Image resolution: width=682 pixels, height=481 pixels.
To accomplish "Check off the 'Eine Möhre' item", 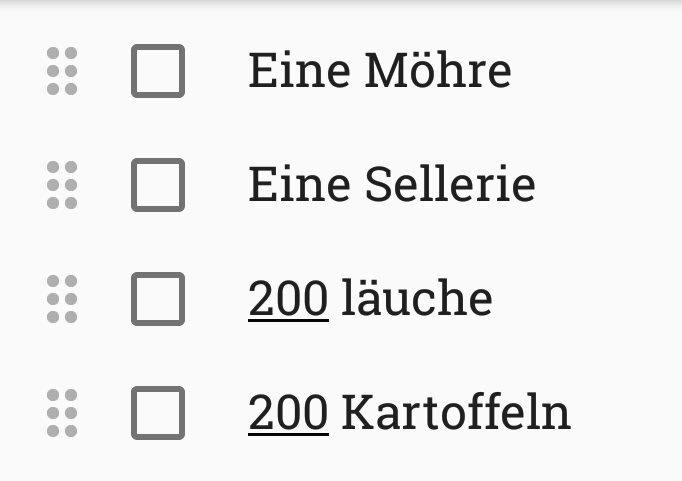I will point(158,71).
